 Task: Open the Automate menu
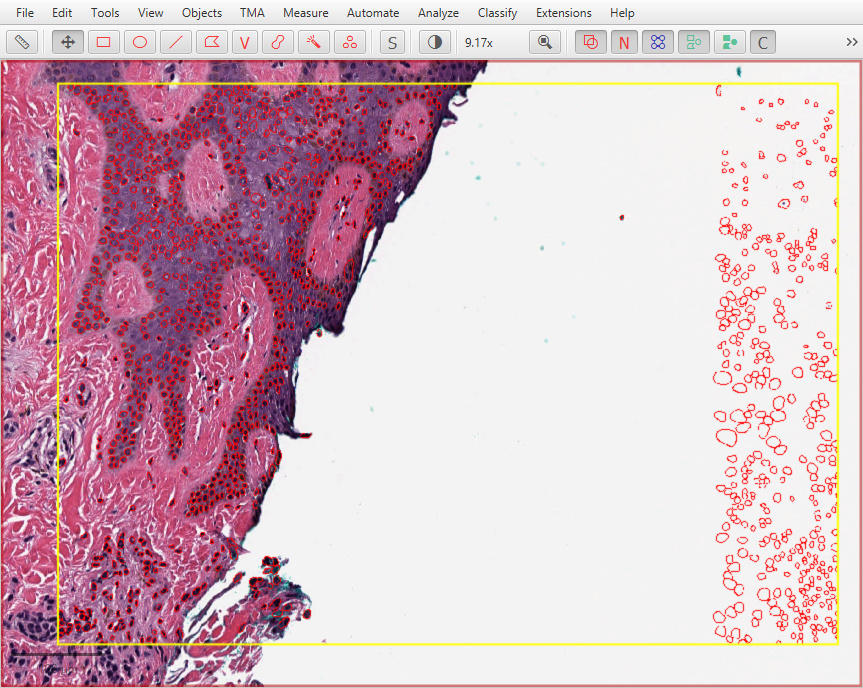point(373,13)
